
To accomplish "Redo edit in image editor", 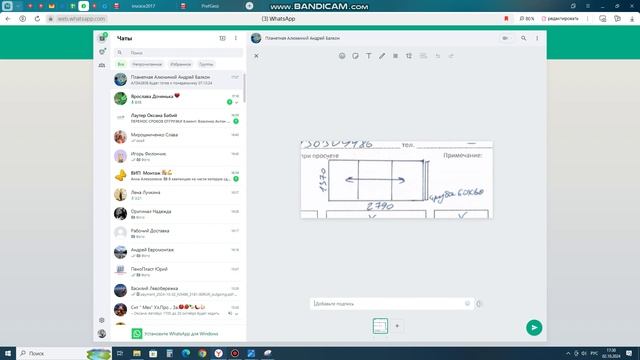I will (451, 56).
